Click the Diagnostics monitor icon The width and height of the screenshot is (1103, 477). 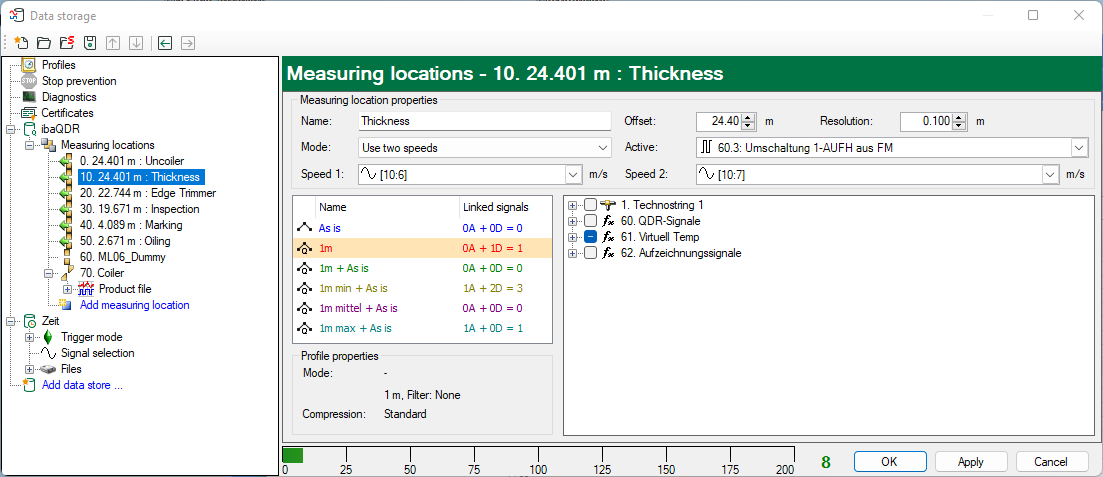point(29,97)
